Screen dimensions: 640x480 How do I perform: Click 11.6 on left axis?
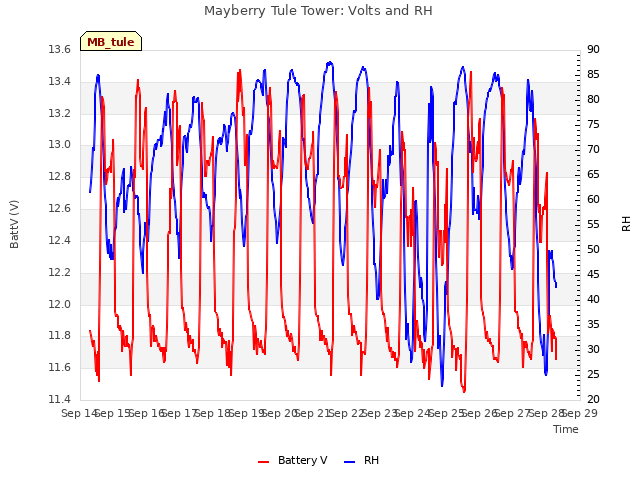click(x=60, y=367)
